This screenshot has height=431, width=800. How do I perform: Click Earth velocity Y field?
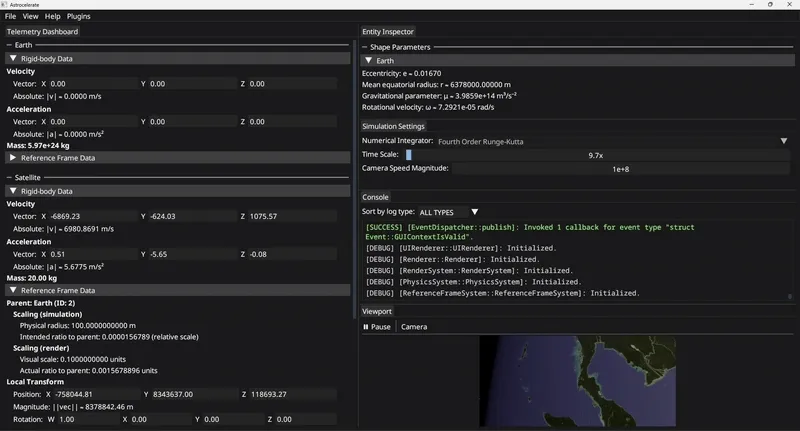tap(192, 84)
